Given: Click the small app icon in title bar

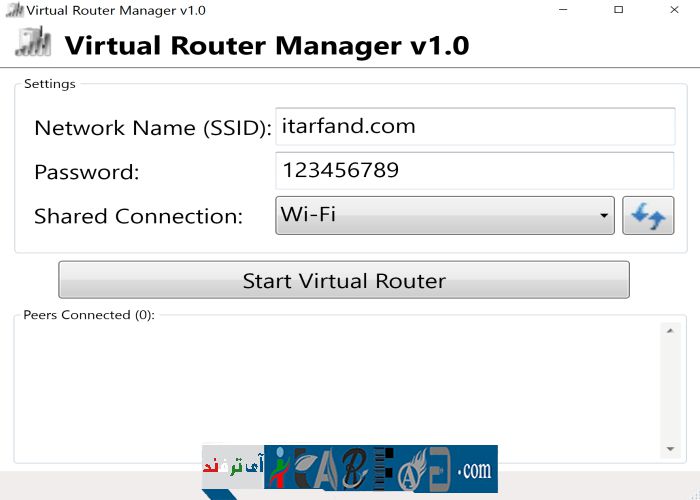Looking at the screenshot, I should (x=12, y=10).
